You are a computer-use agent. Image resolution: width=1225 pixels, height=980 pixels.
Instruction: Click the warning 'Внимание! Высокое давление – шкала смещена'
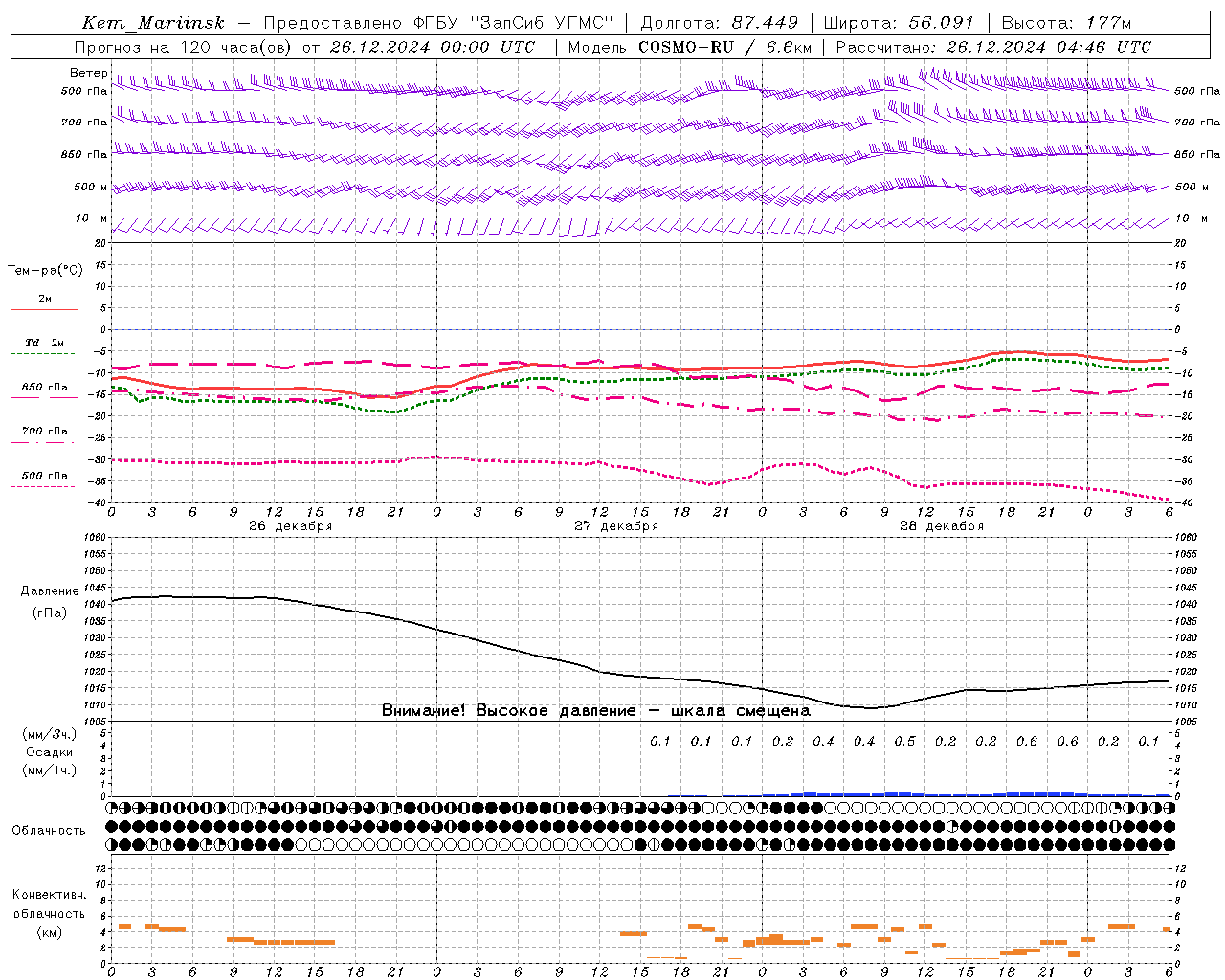[596, 710]
